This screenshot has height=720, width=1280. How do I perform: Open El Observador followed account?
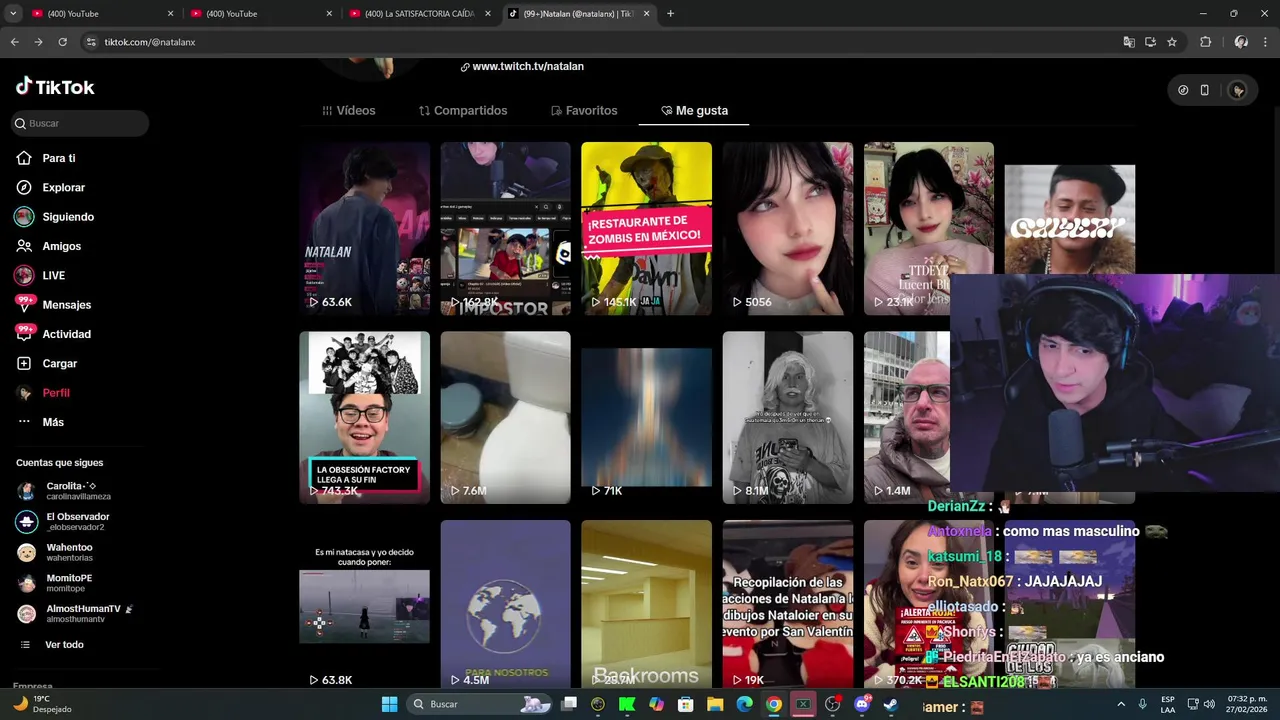(64, 521)
